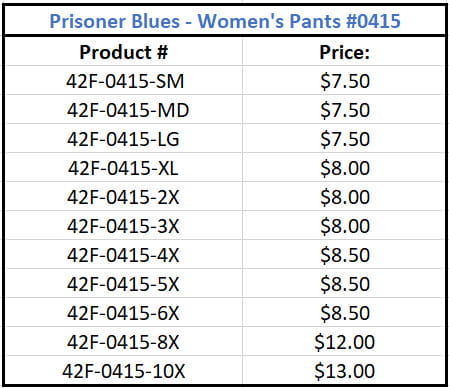
Task: Click product cell 42F-0415-SM
Action: pyautogui.click(x=125, y=81)
